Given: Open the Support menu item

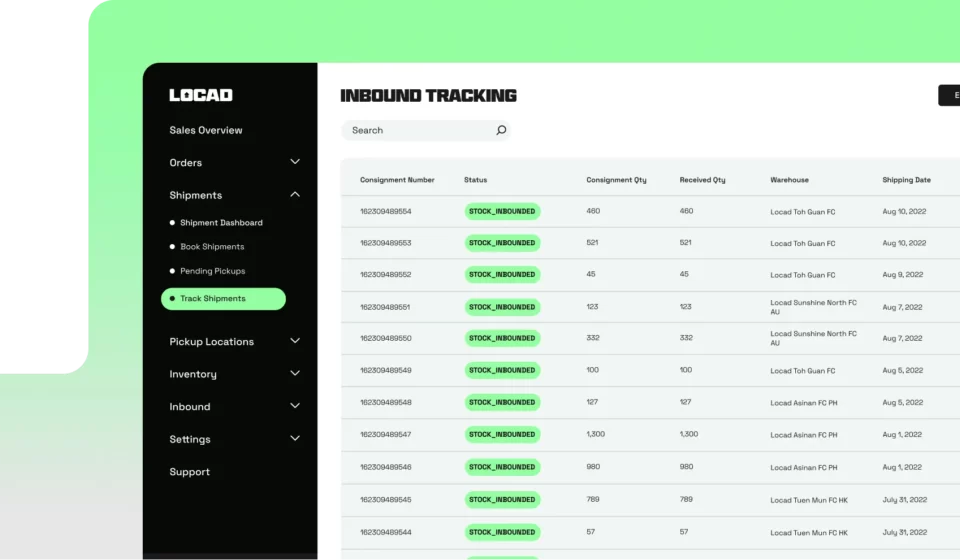Looking at the screenshot, I should pos(190,472).
